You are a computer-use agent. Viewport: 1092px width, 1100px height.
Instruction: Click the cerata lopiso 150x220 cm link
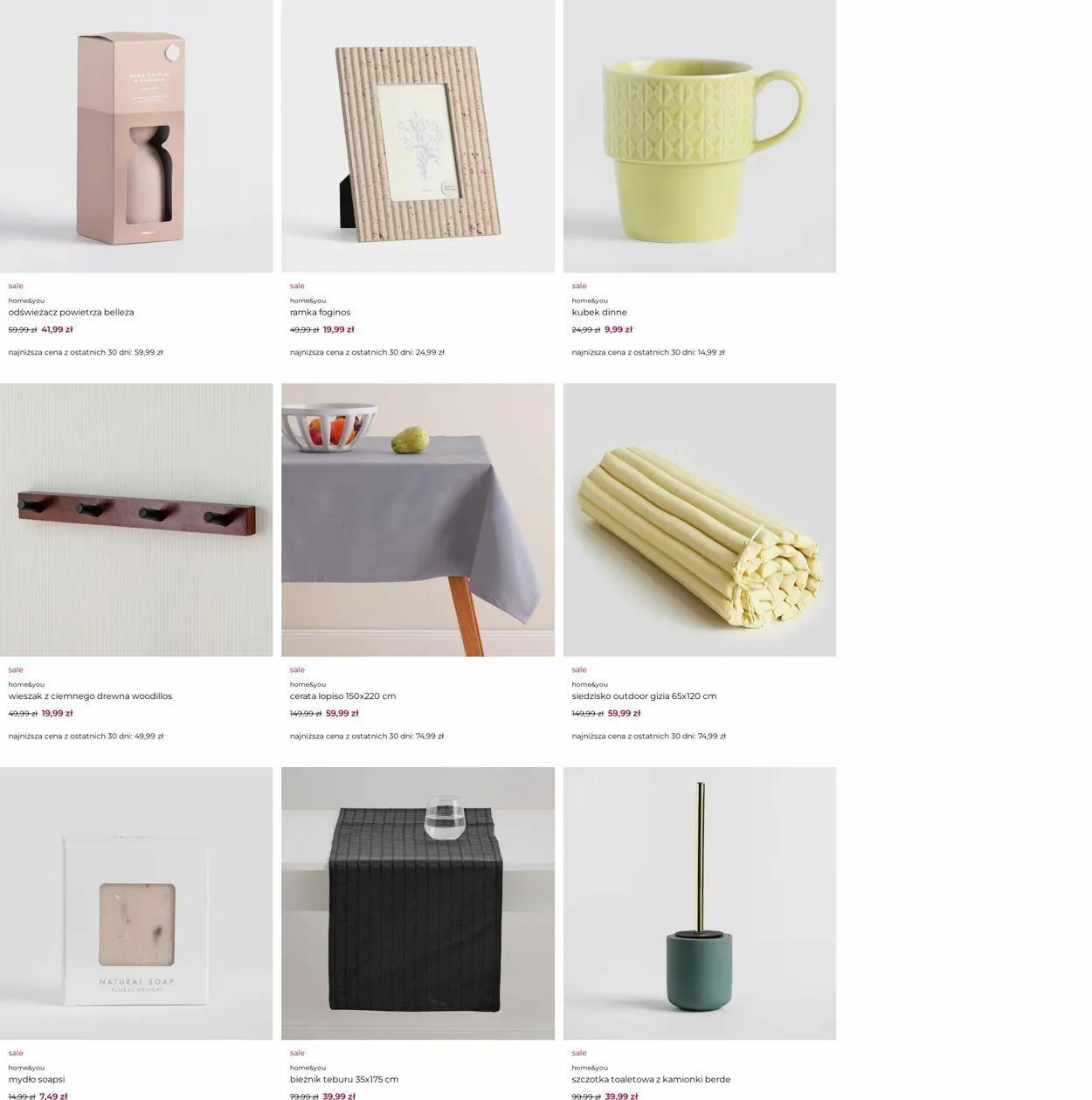coord(342,696)
